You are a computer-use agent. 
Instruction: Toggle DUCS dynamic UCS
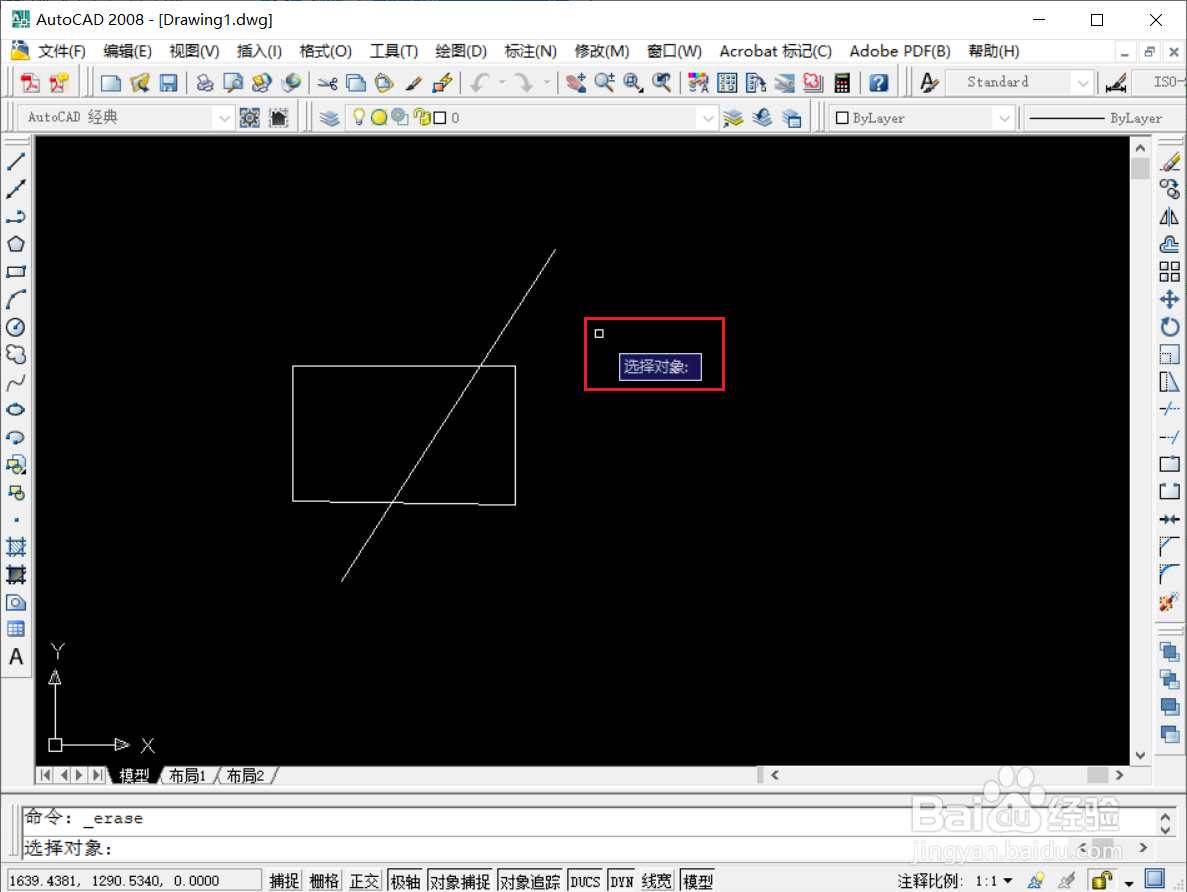tap(585, 881)
